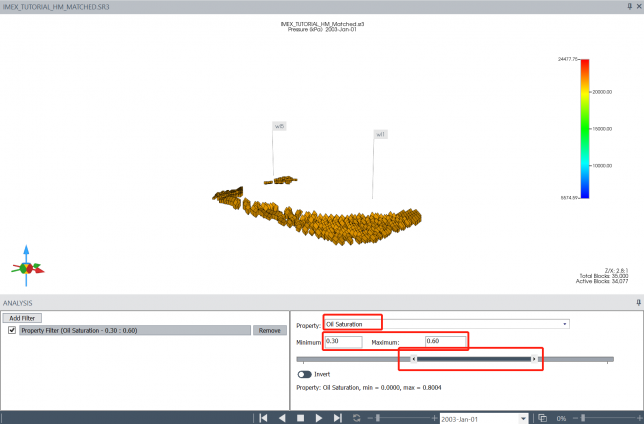Click the Add Filter button
Screen dimensions: 644x424
[x=23, y=317]
